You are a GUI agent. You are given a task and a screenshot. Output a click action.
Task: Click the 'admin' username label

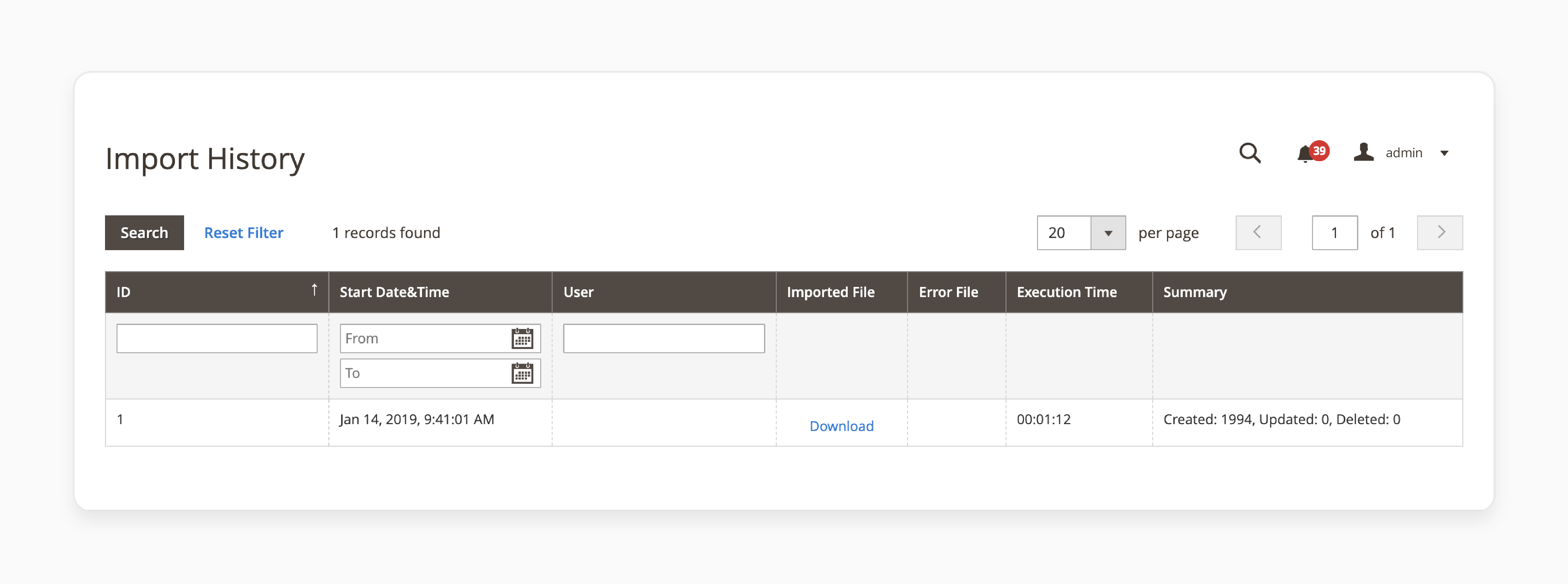tap(1404, 153)
